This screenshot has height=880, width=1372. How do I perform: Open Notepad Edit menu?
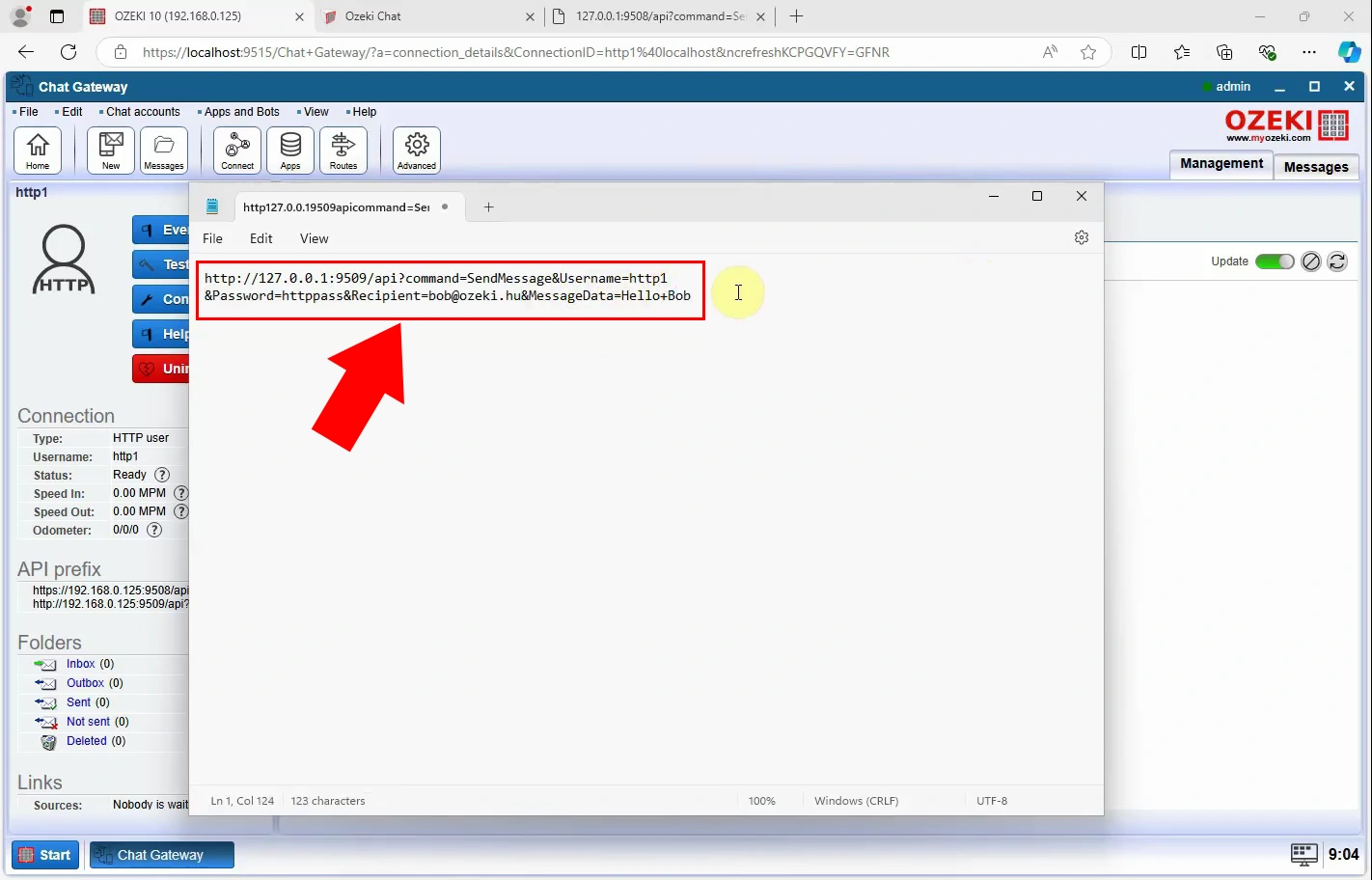click(261, 238)
